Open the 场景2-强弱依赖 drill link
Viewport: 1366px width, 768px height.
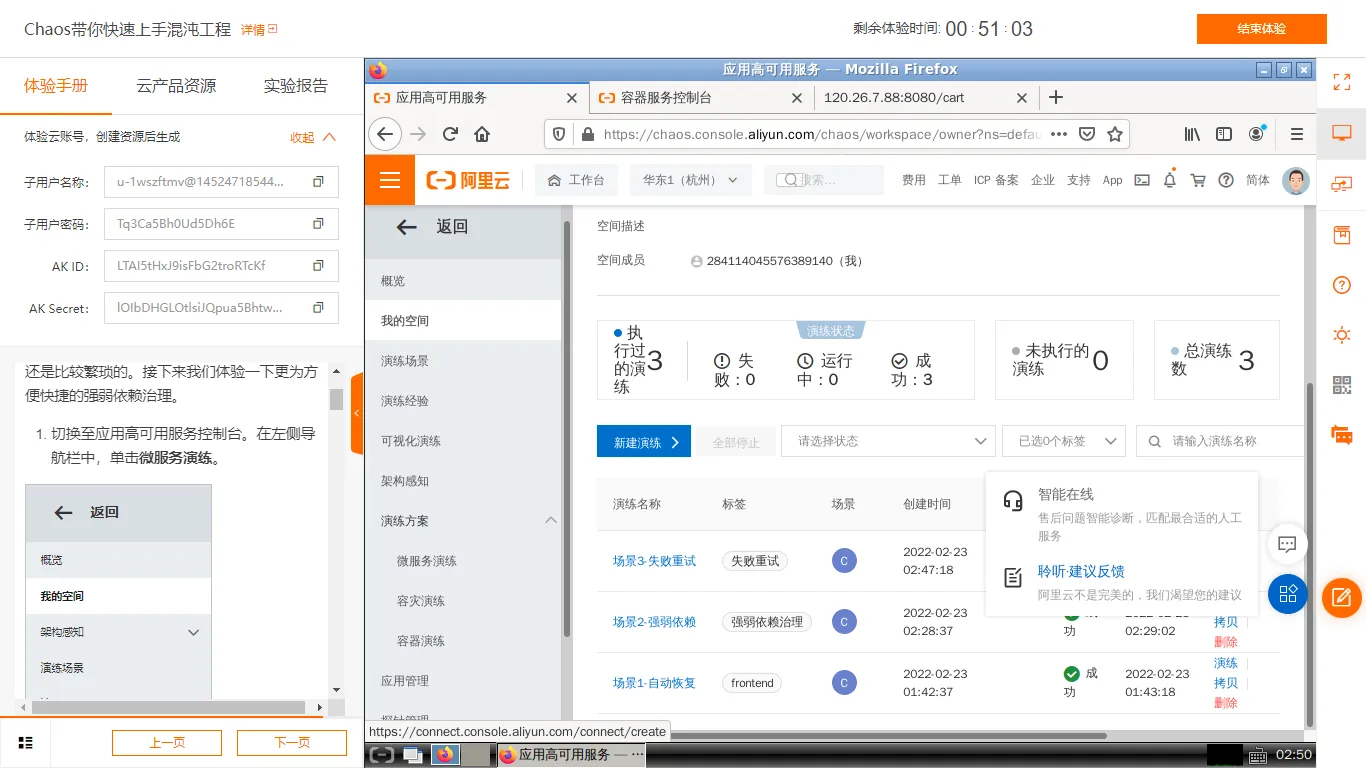pyautogui.click(x=654, y=622)
